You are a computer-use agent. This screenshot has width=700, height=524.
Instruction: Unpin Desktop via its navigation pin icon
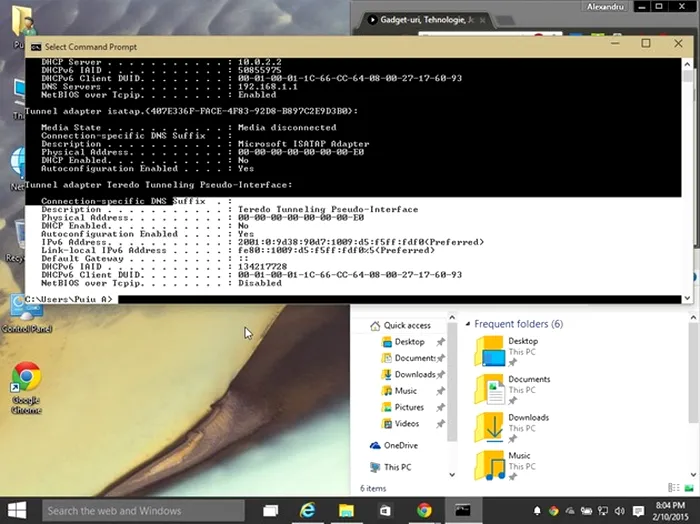pyautogui.click(x=441, y=342)
